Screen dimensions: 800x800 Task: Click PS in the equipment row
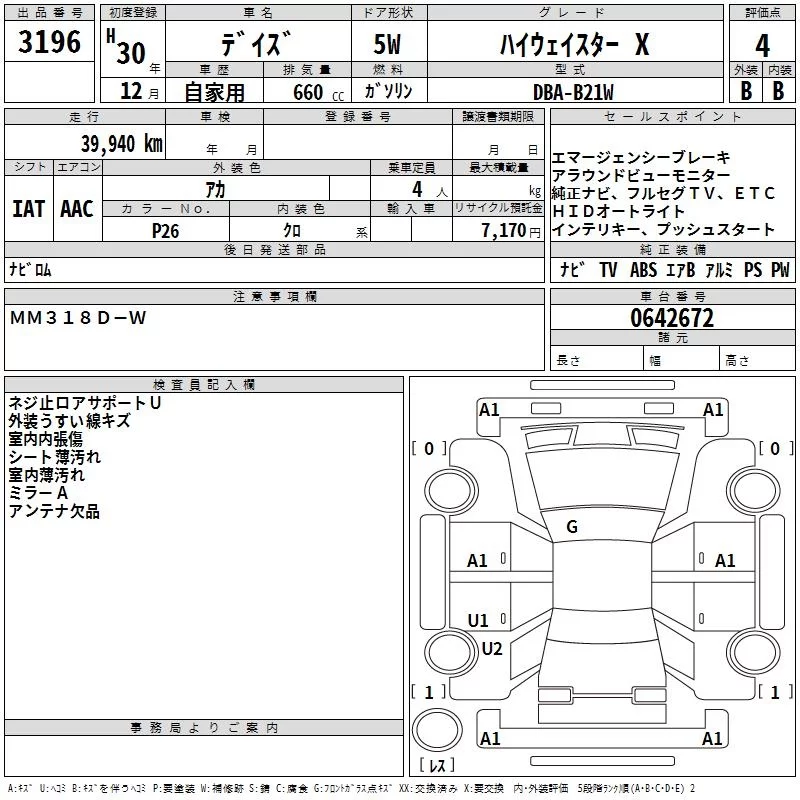point(753,270)
